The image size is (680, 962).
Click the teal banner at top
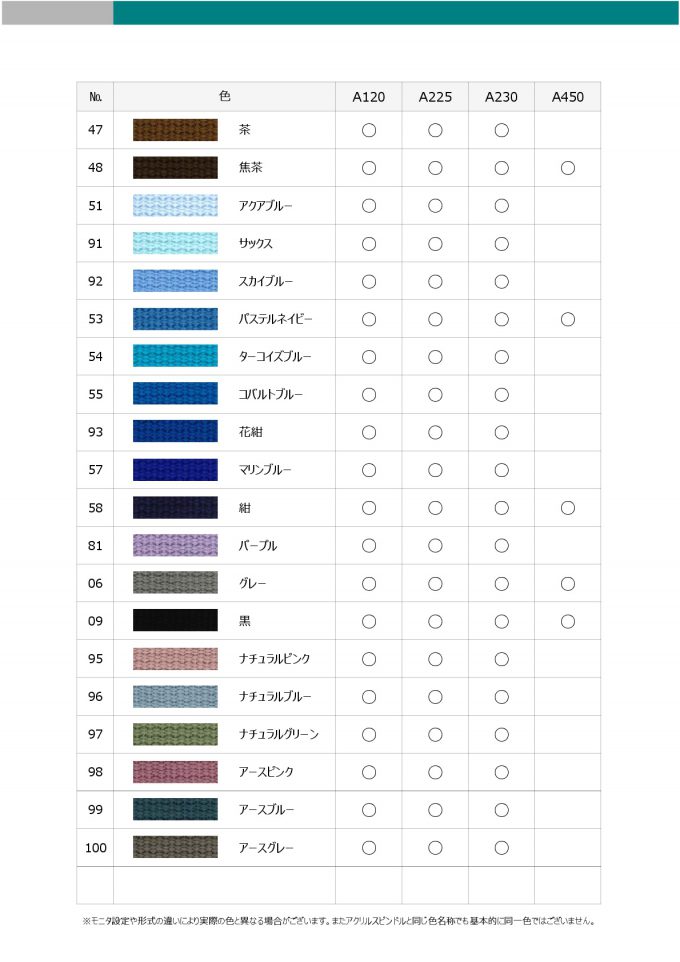point(396,13)
